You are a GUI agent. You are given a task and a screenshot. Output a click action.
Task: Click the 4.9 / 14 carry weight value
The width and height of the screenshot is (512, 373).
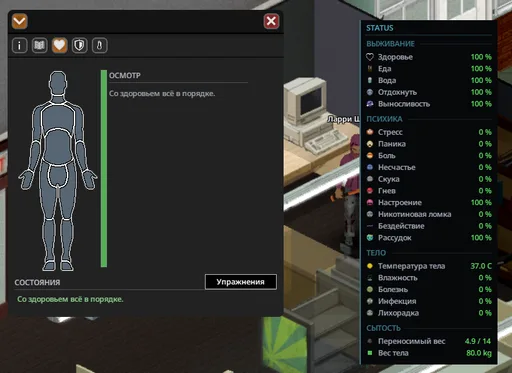coord(478,341)
